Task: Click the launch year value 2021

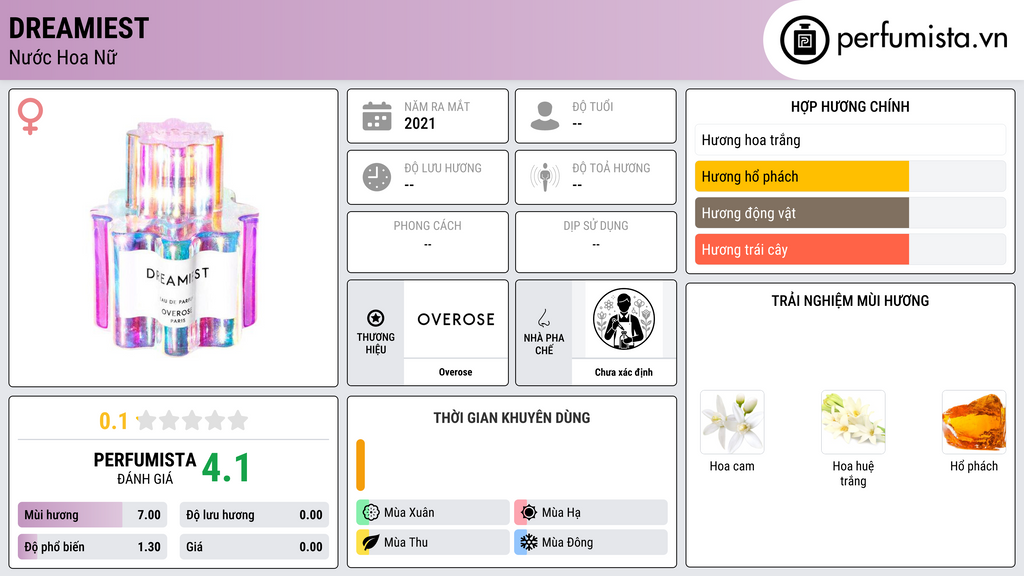Action: click(x=419, y=123)
